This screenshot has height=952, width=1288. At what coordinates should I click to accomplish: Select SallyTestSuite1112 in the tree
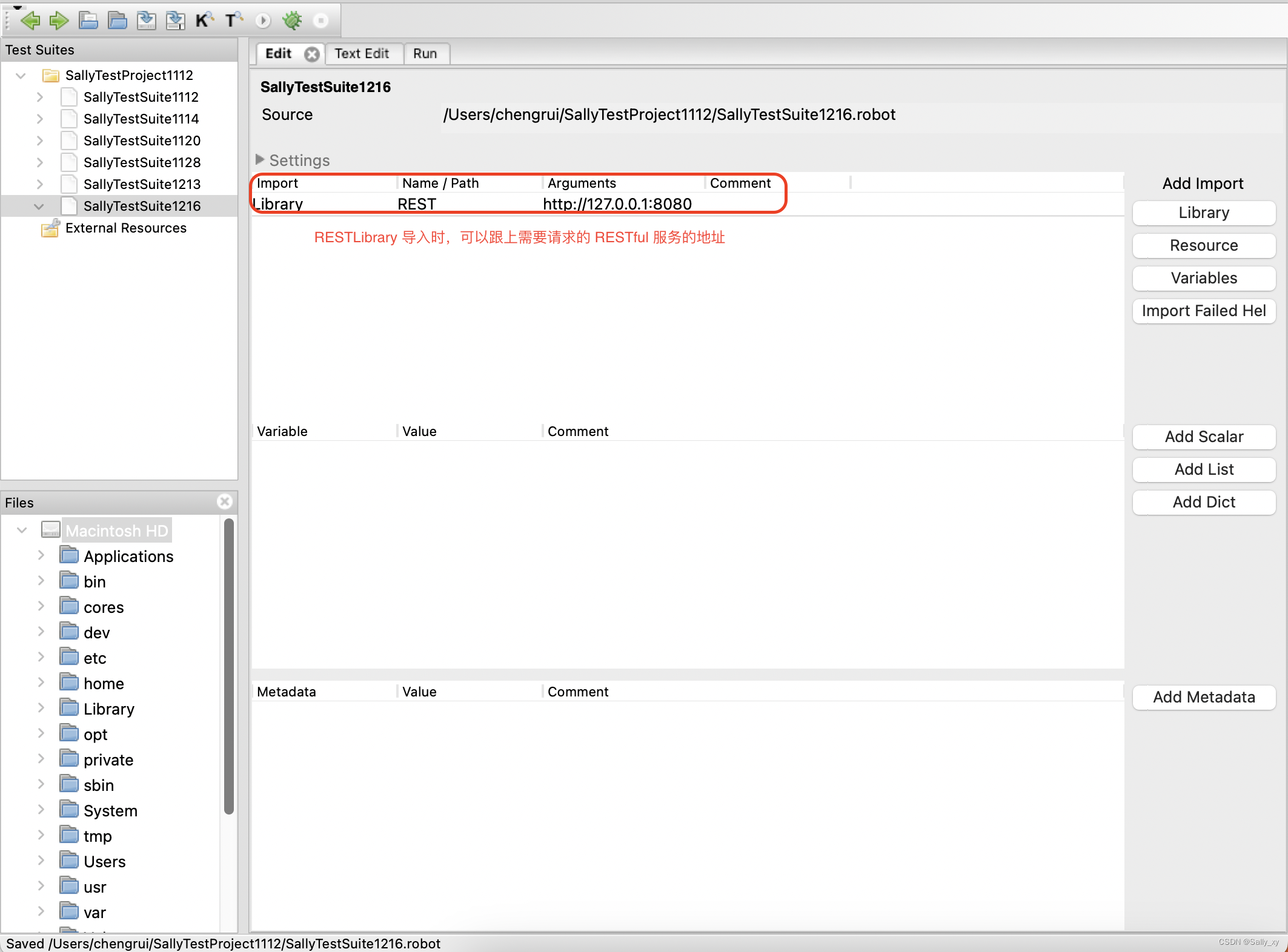point(141,97)
